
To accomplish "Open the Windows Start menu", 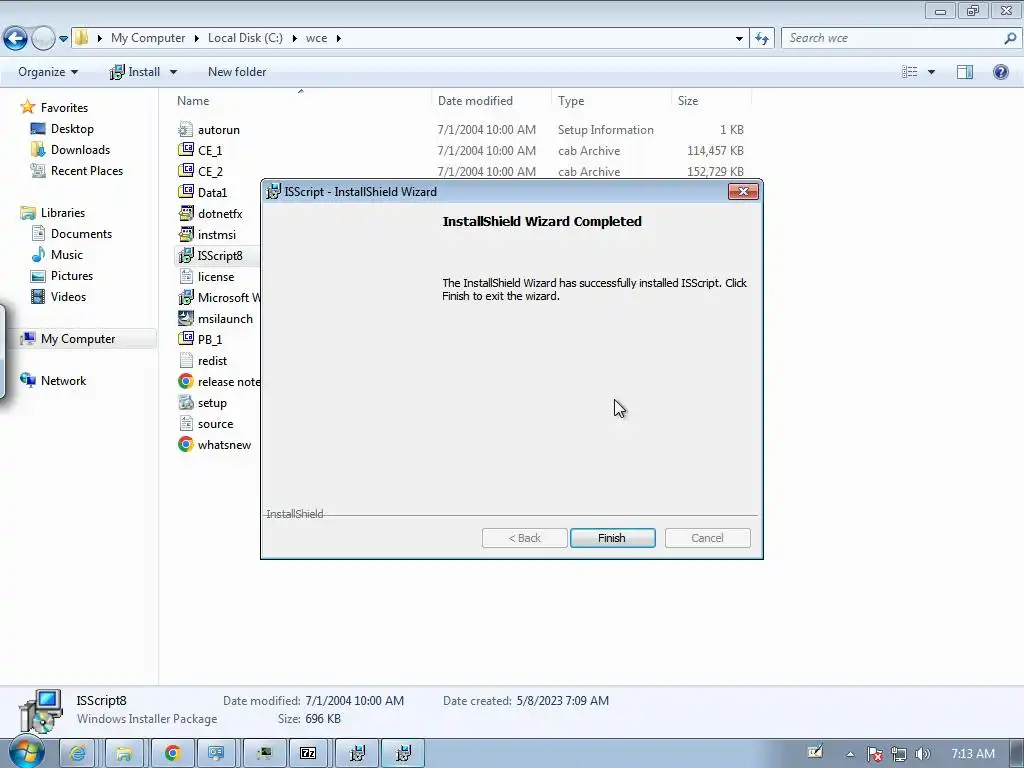I will point(27,753).
